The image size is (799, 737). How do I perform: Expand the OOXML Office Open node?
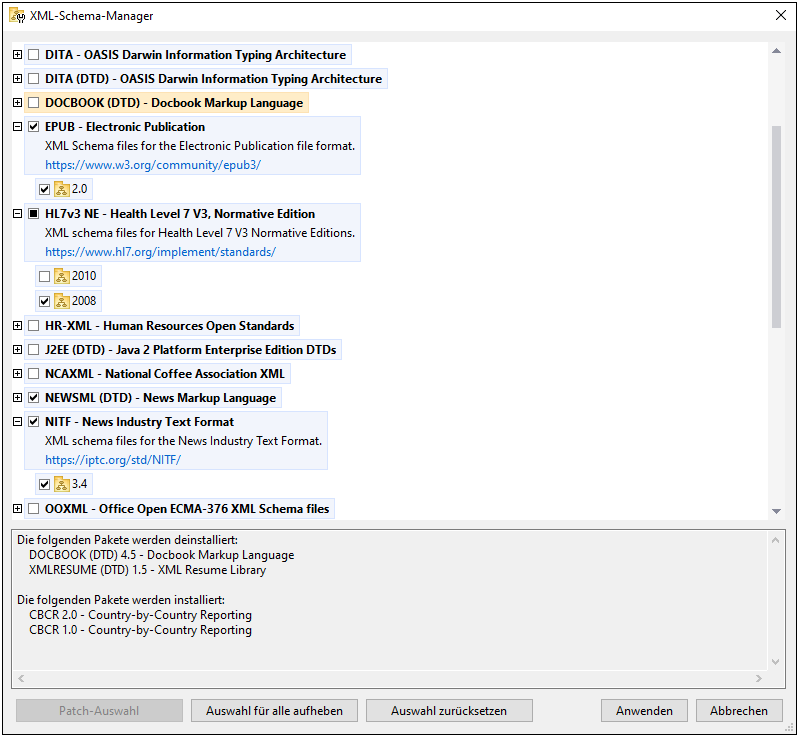tap(18, 509)
